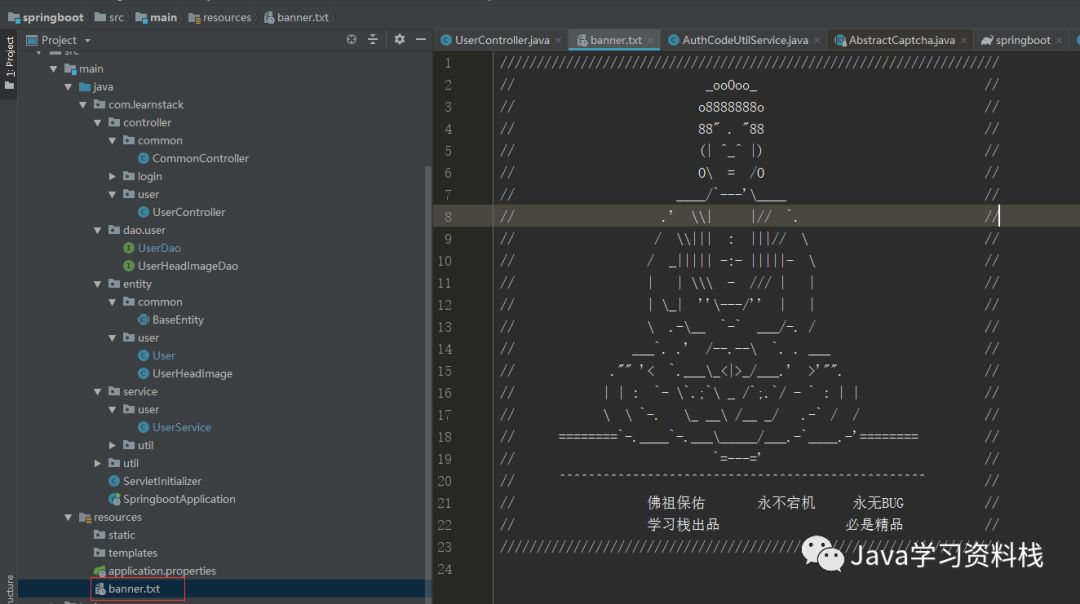
Task: Collapse the dao.user package arrow
Action: click(x=97, y=230)
